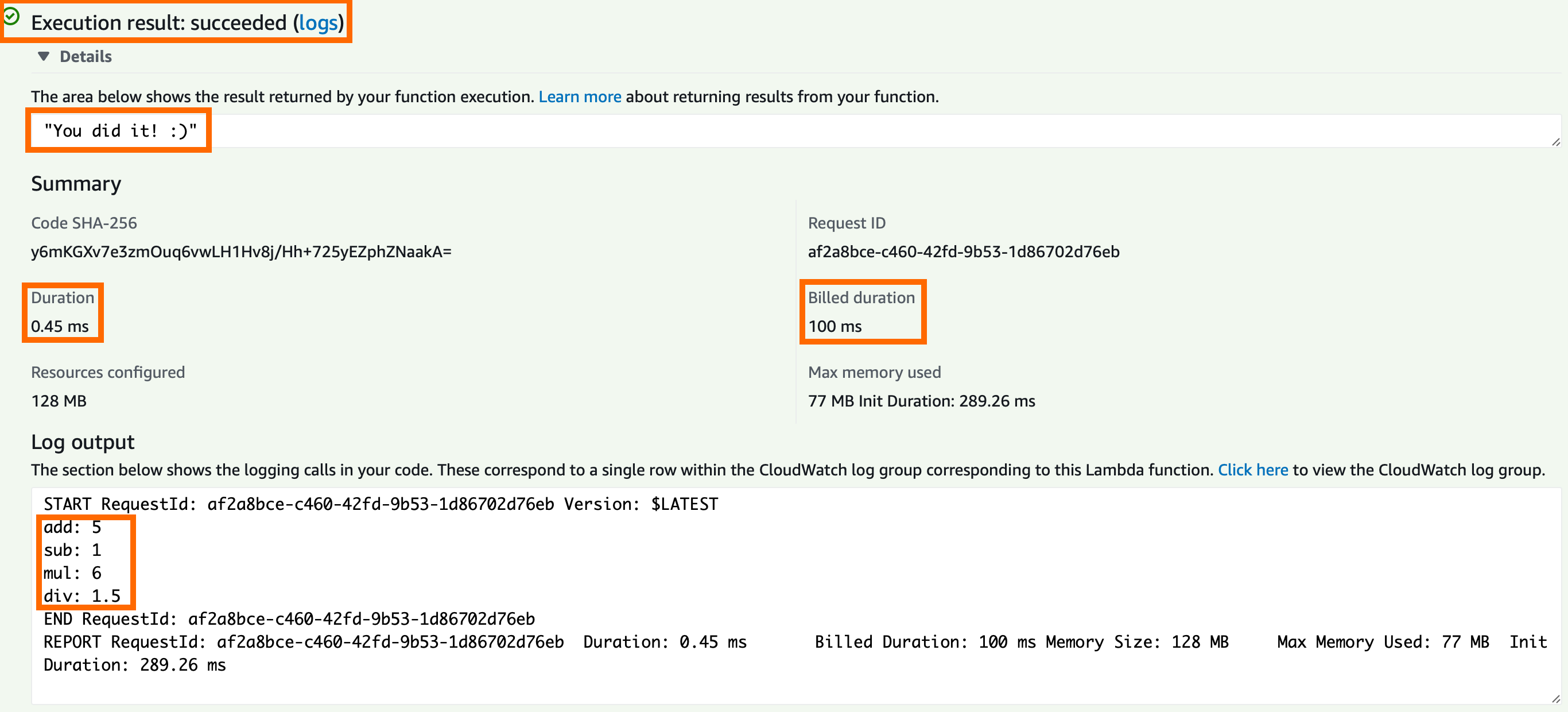Click the Billed duration 100 ms value
Viewport: 1568px width, 712px height.
pos(834,327)
